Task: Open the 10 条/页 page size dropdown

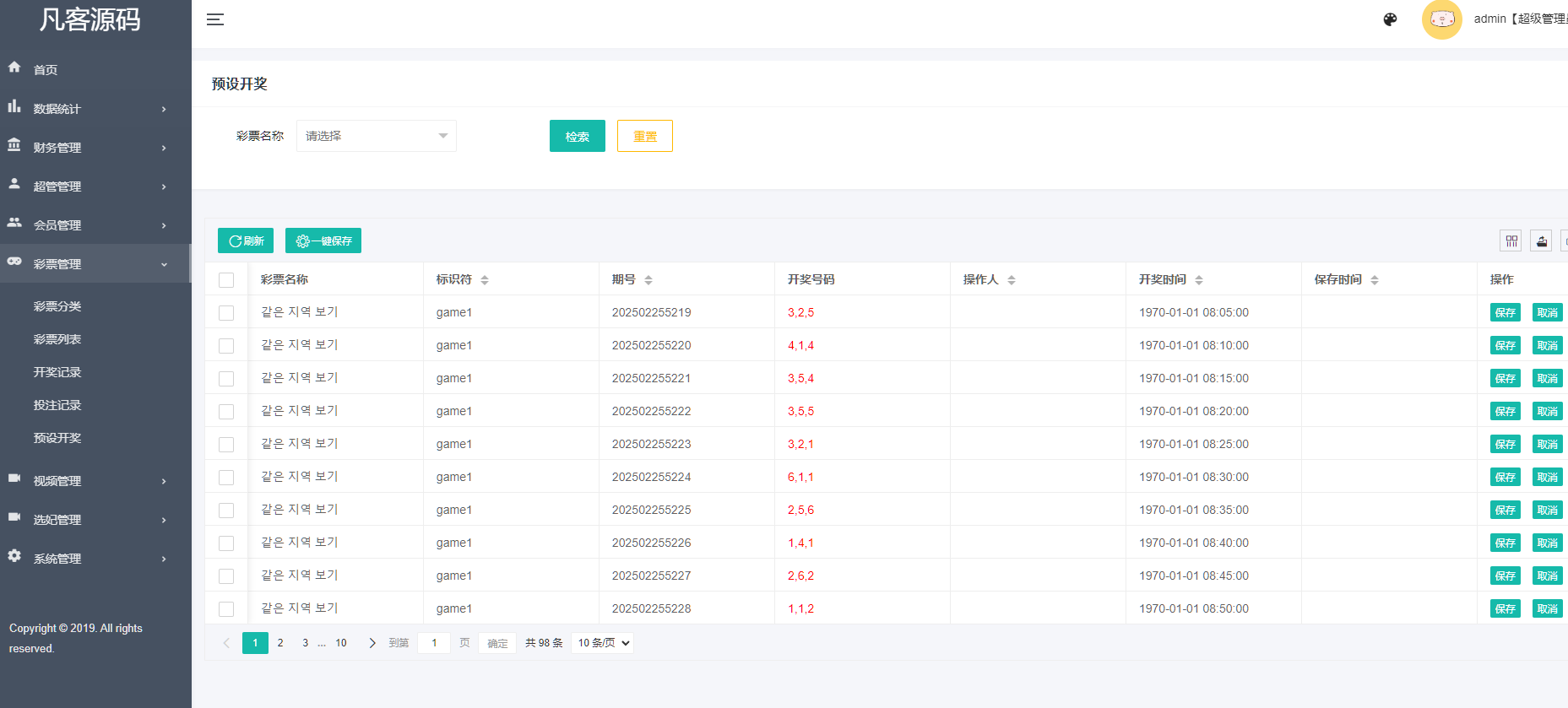Action: tap(603, 643)
